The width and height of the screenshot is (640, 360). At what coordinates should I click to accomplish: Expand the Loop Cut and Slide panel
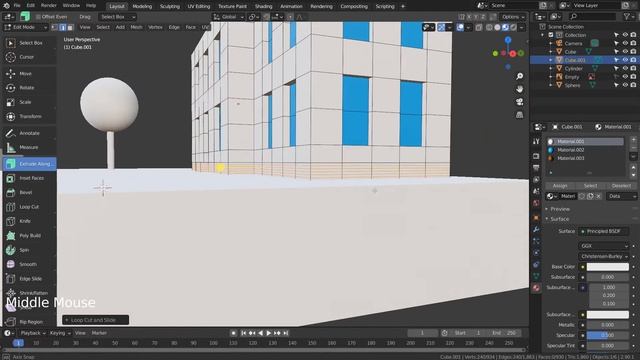pyautogui.click(x=96, y=320)
